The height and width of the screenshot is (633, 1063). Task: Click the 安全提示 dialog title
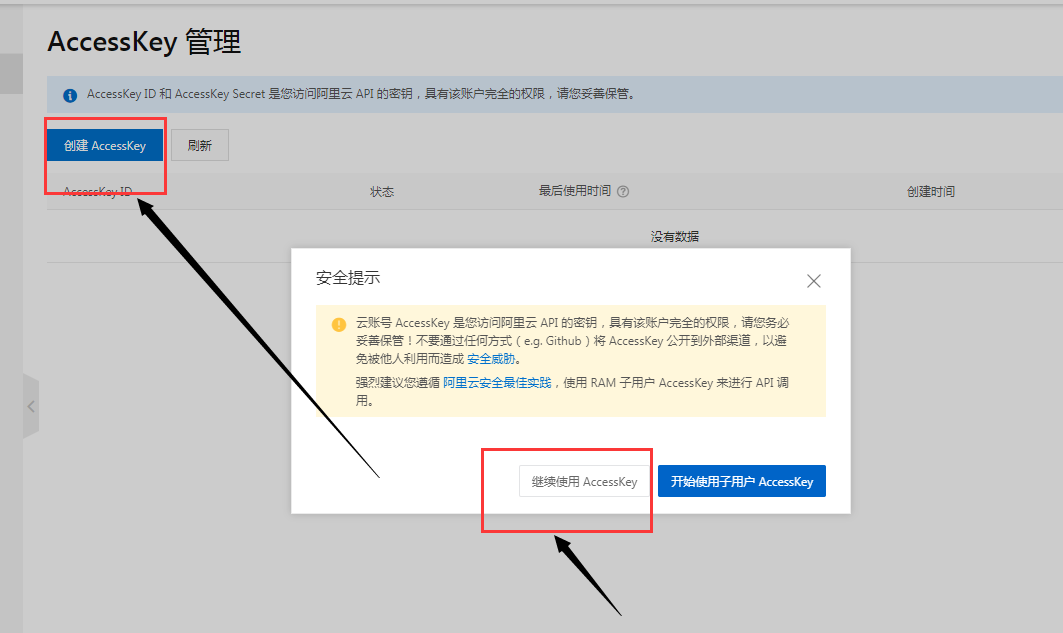point(348,278)
